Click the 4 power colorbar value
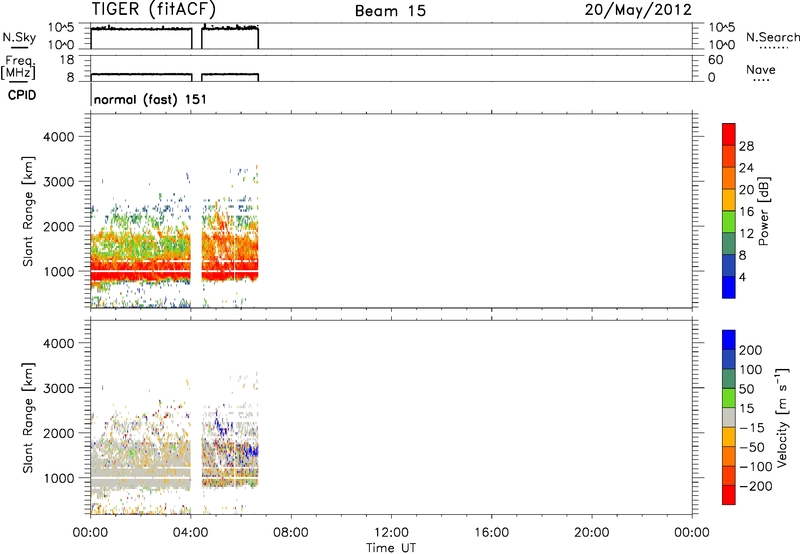The width and height of the screenshot is (800, 554). point(742,278)
